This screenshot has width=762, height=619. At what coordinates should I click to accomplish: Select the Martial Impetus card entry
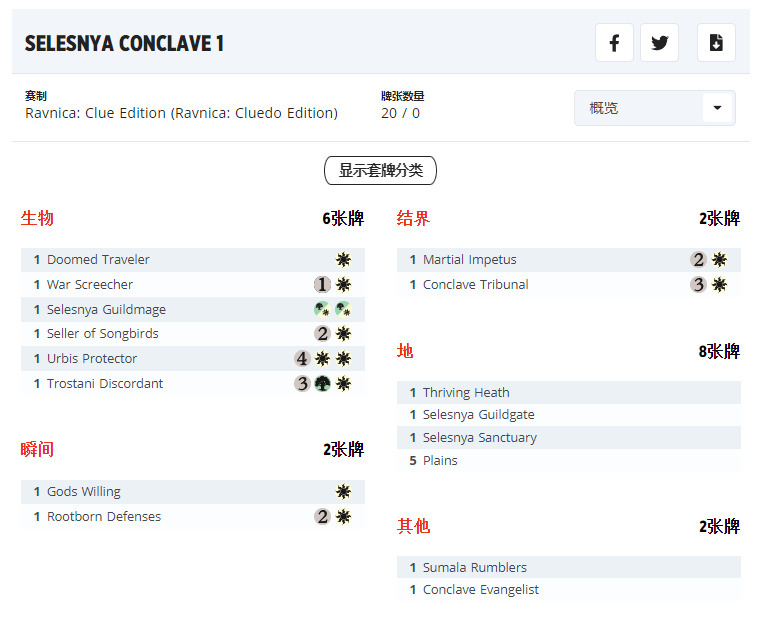(x=469, y=260)
